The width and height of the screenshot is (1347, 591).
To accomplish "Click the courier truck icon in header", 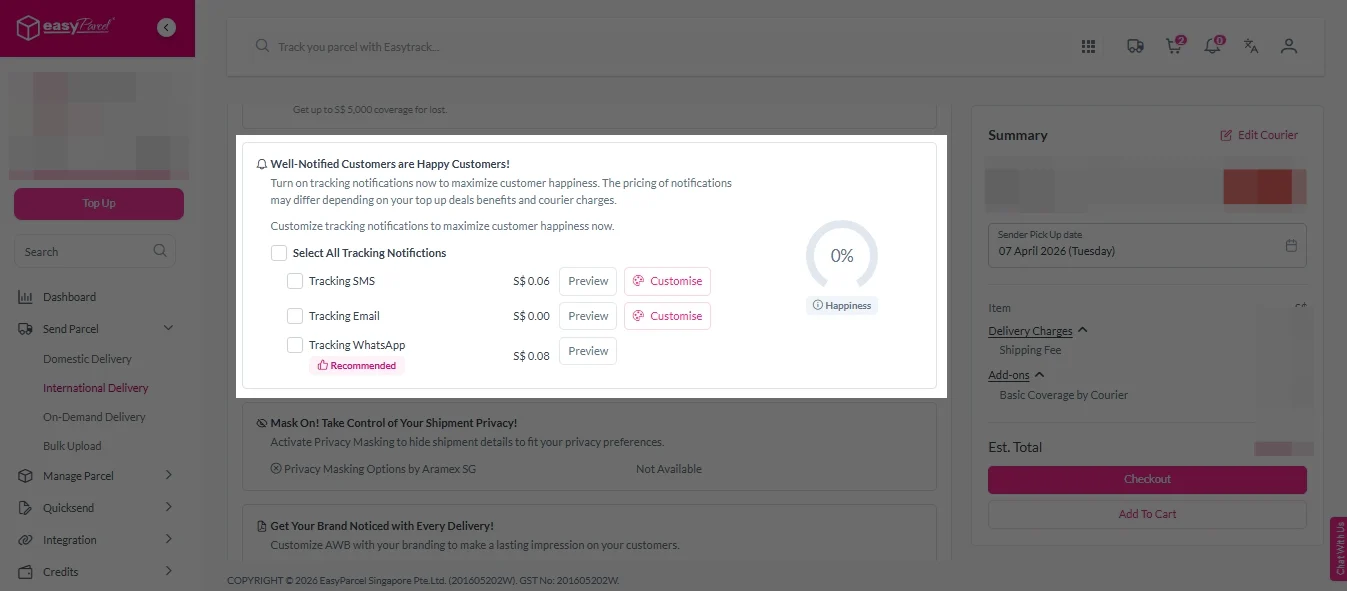I will (x=1135, y=46).
